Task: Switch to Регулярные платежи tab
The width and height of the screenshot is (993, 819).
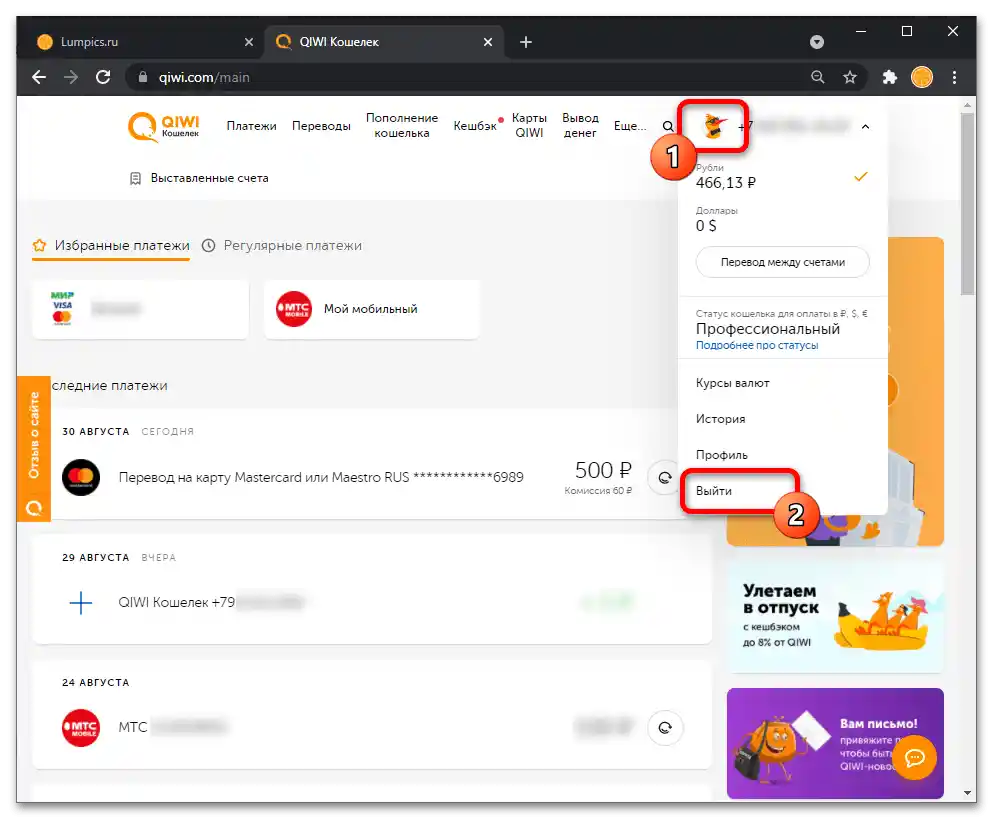Action: [x=282, y=245]
